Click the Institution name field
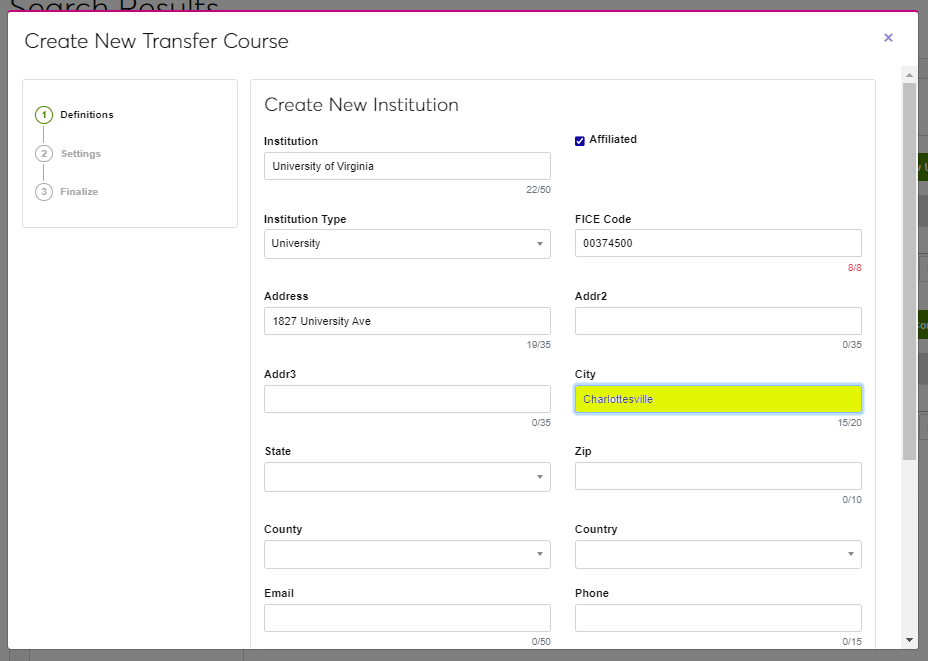This screenshot has height=661, width=928. (407, 166)
